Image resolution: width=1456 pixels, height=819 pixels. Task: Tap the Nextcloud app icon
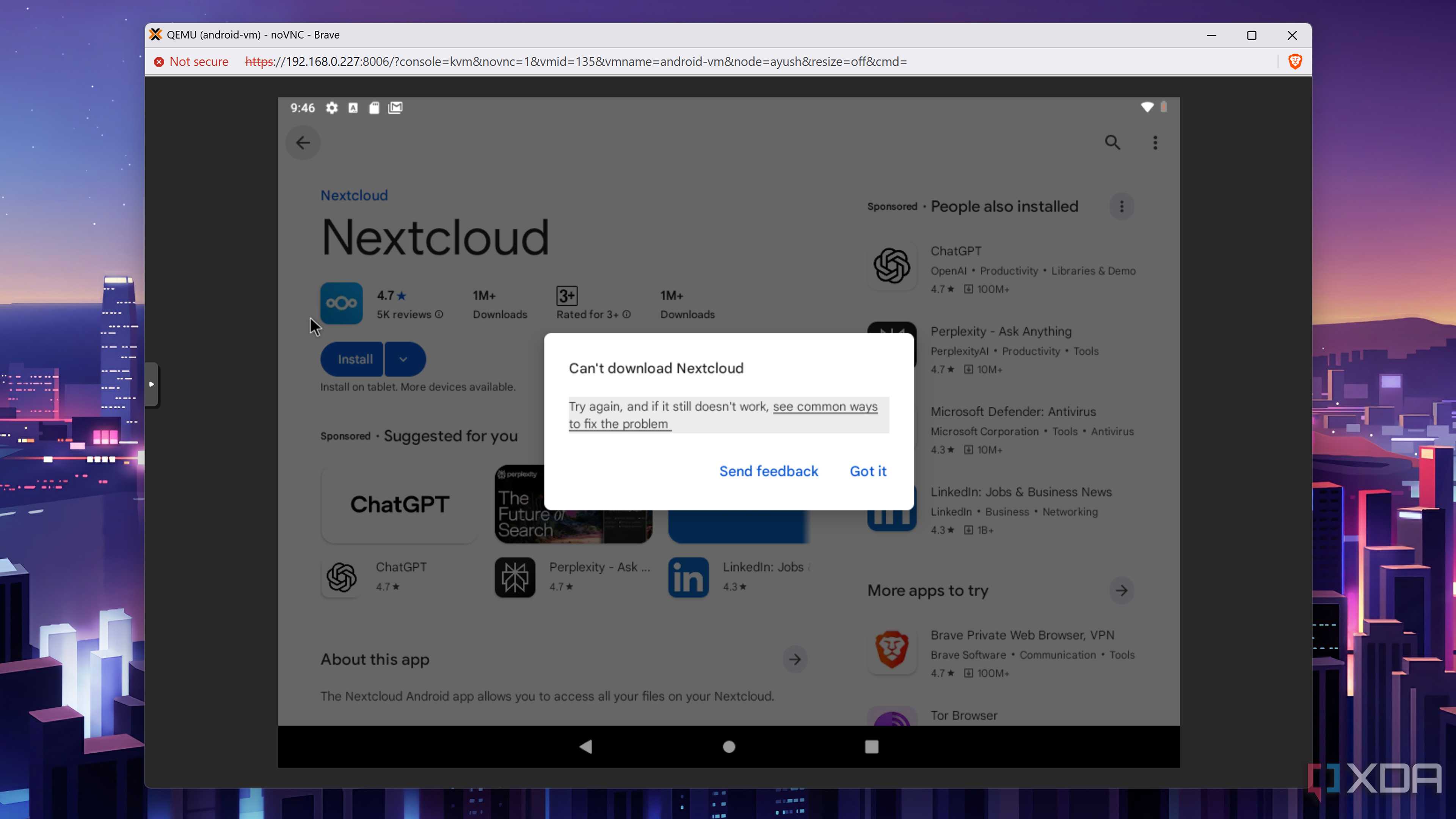(x=341, y=303)
